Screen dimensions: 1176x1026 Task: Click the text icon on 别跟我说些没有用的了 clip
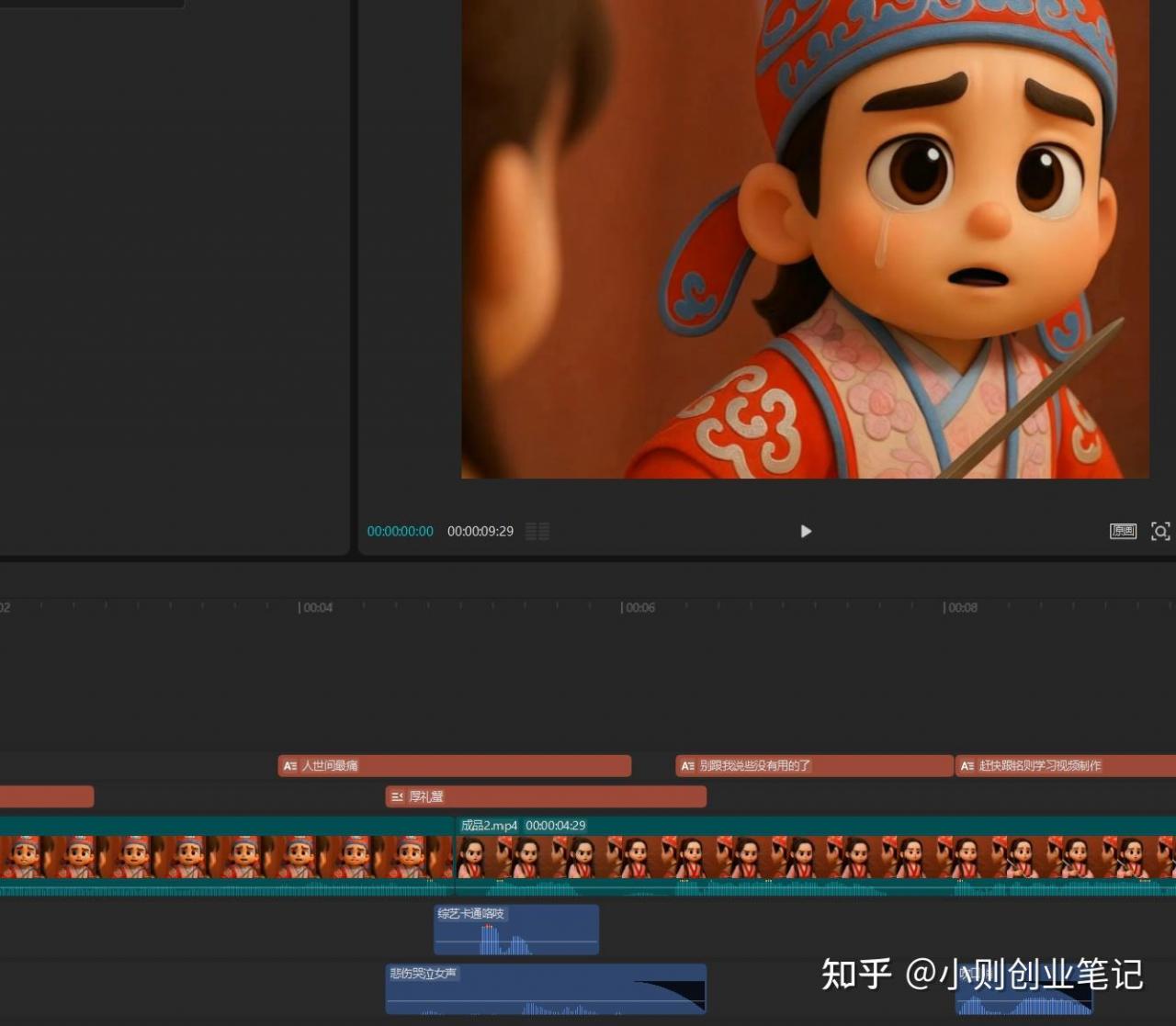[x=687, y=766]
